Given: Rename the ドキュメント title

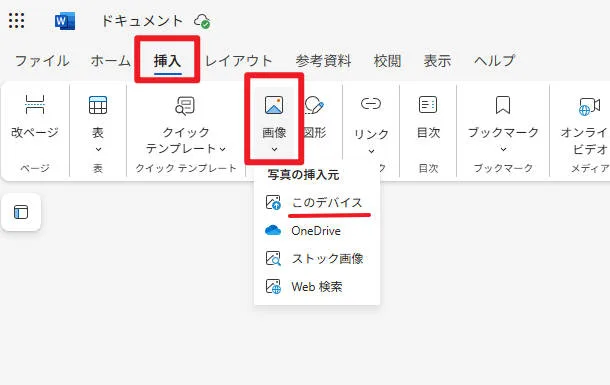Looking at the screenshot, I should 142,21.
